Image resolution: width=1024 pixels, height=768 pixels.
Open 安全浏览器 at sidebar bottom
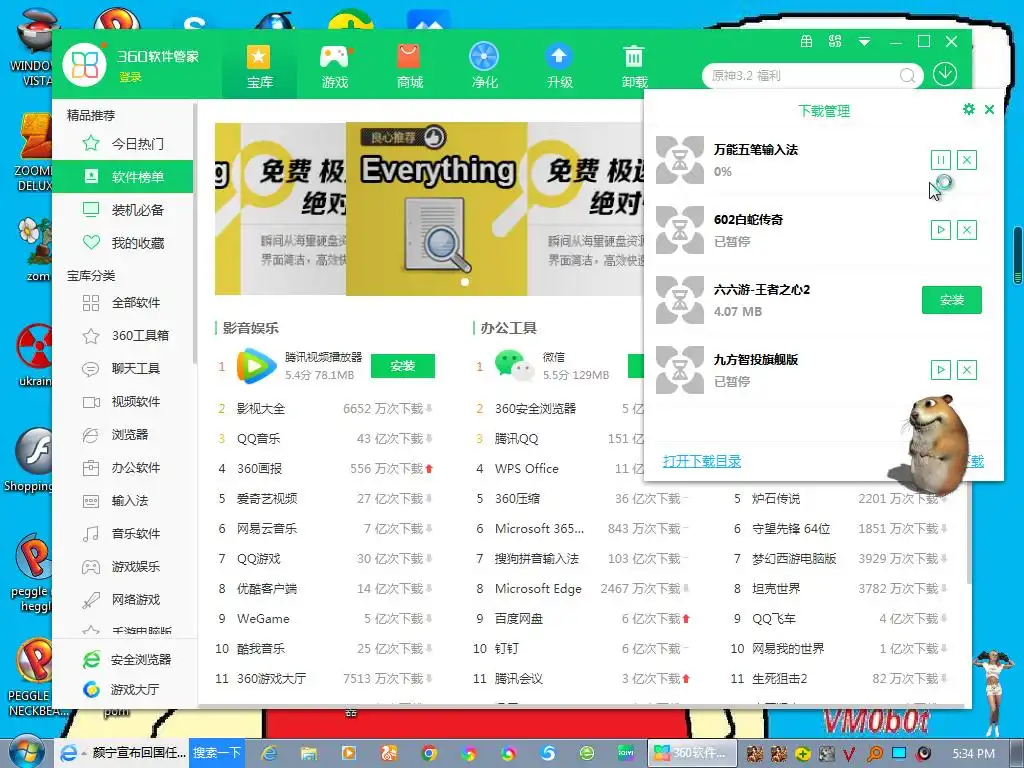pos(127,660)
